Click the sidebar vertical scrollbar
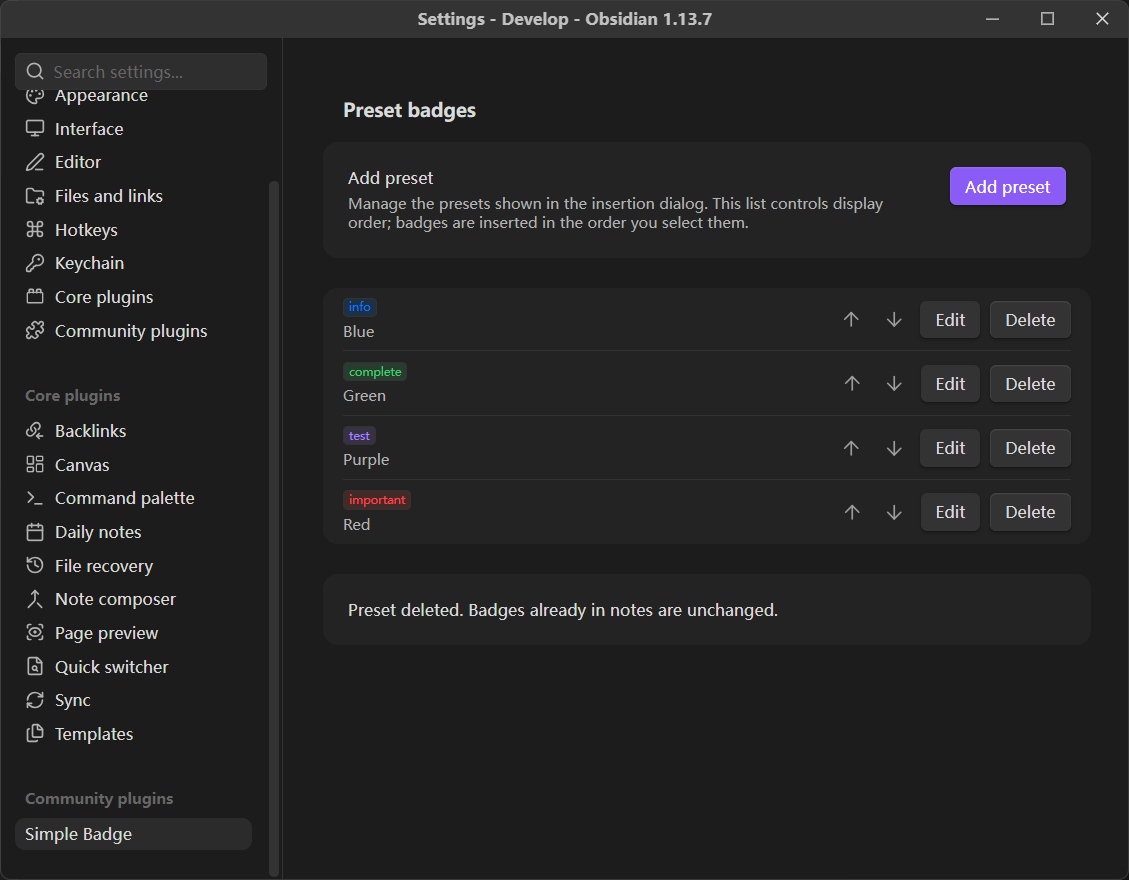Screen dimensions: 1129x880 (274, 528)
